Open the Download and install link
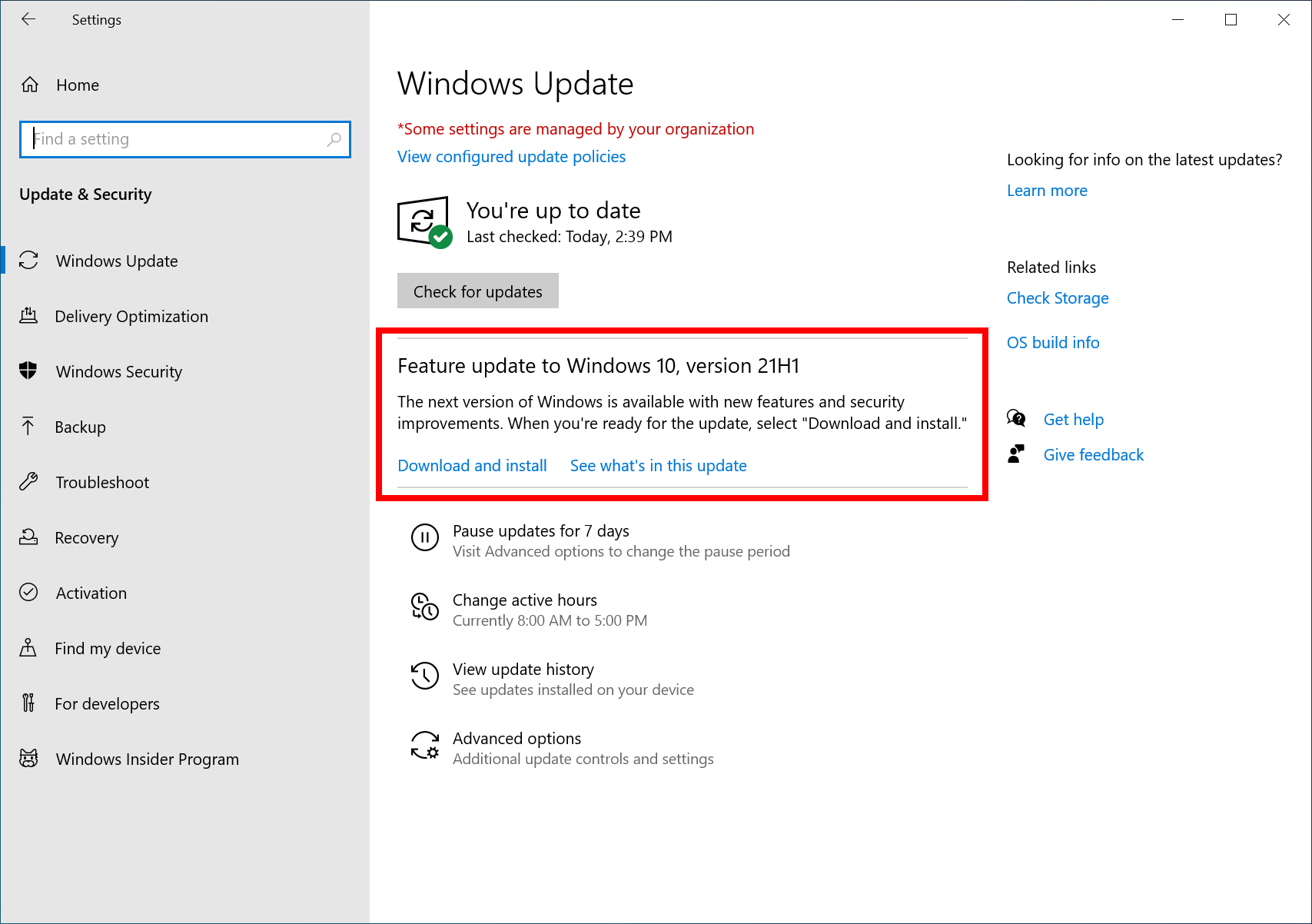The image size is (1312, 924). 472,465
